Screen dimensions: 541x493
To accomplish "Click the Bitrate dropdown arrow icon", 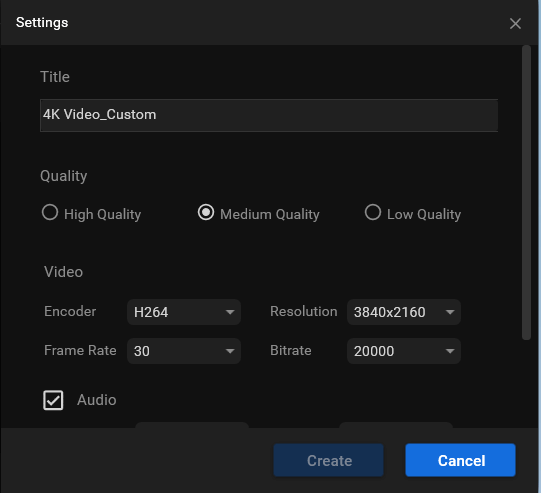I will (x=450, y=351).
